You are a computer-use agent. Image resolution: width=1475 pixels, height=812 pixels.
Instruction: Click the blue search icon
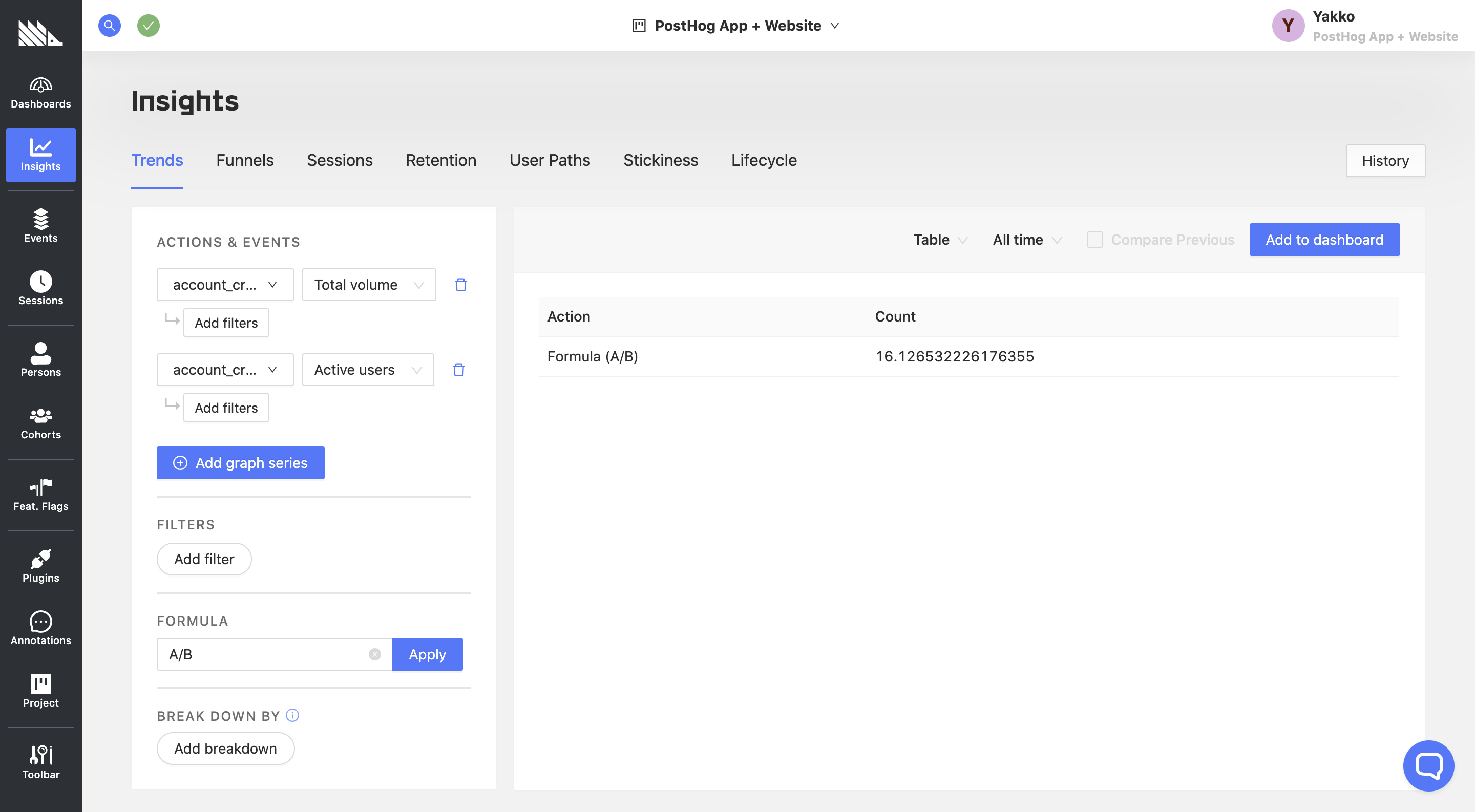110,26
